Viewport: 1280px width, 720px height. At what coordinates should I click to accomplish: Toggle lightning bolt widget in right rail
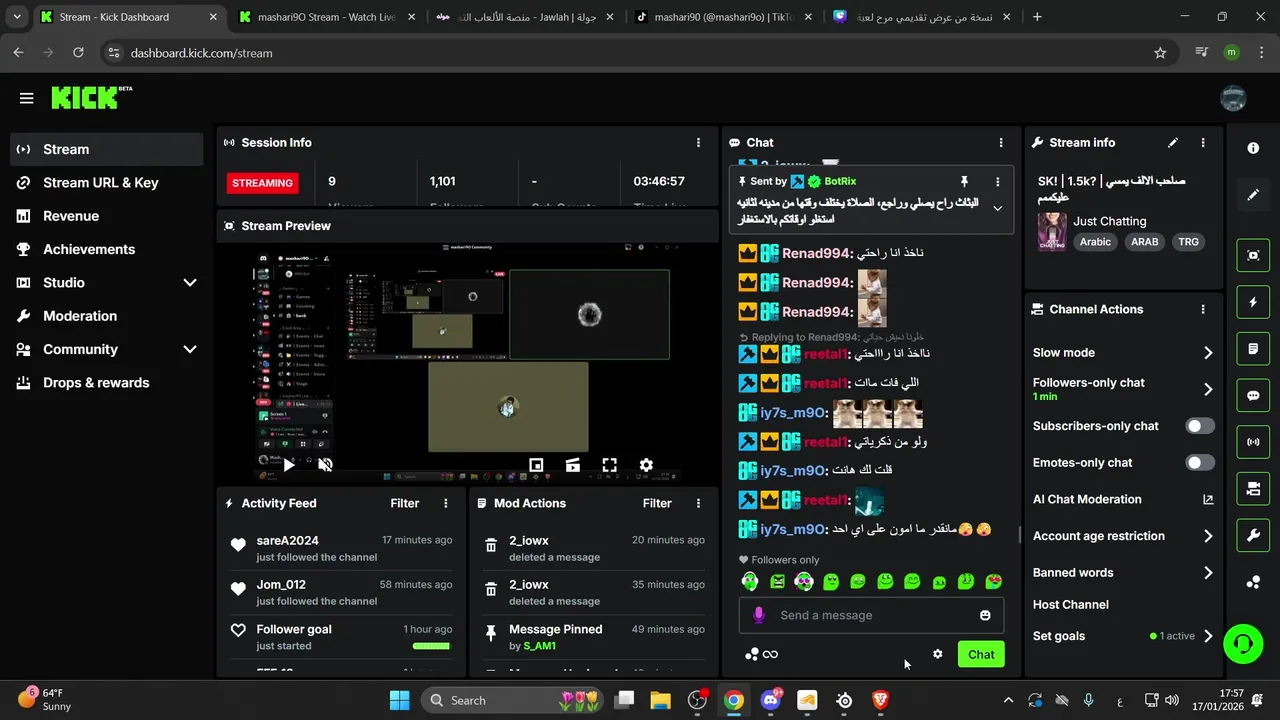coord(1253,302)
